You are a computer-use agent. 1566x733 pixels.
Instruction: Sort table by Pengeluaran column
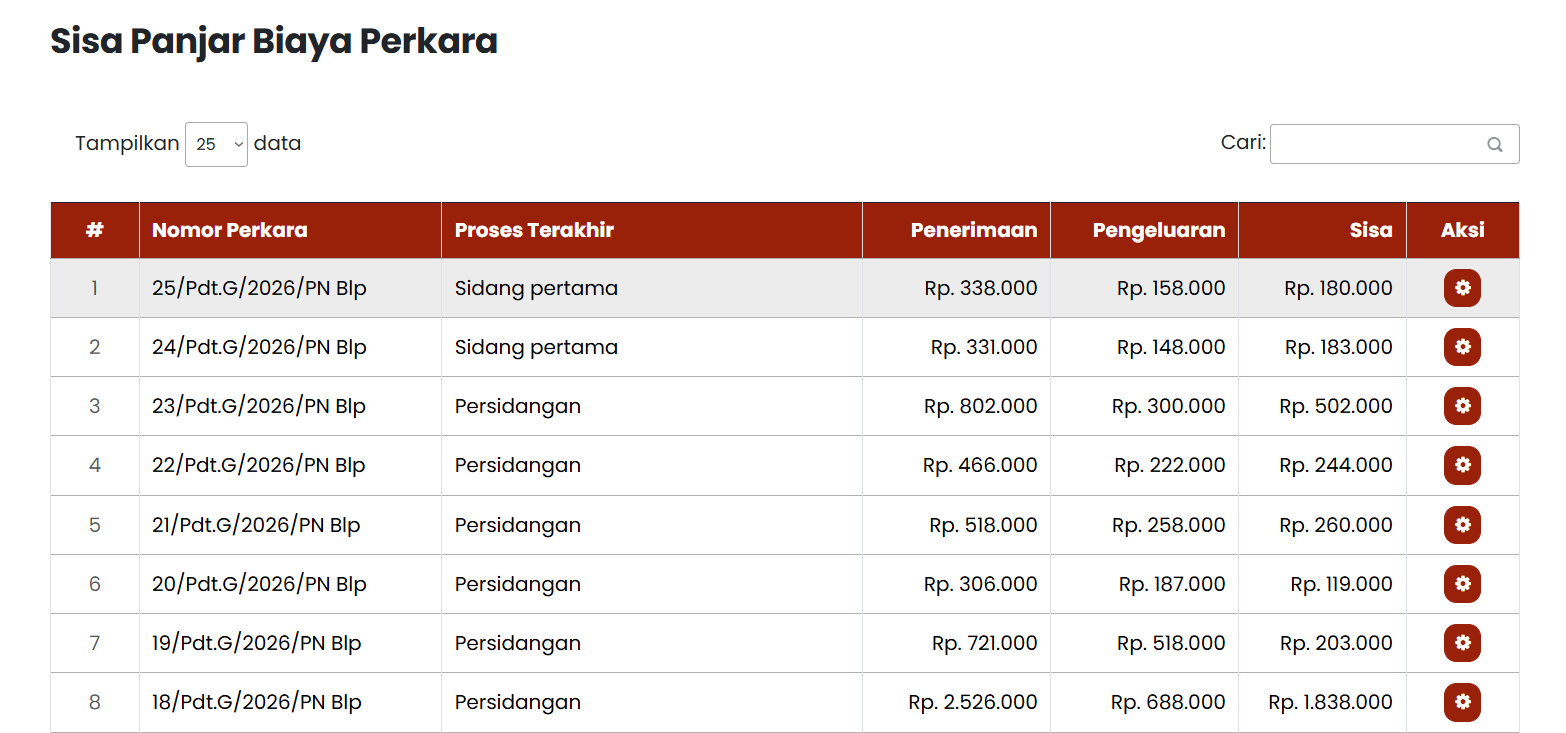[x=1144, y=230]
